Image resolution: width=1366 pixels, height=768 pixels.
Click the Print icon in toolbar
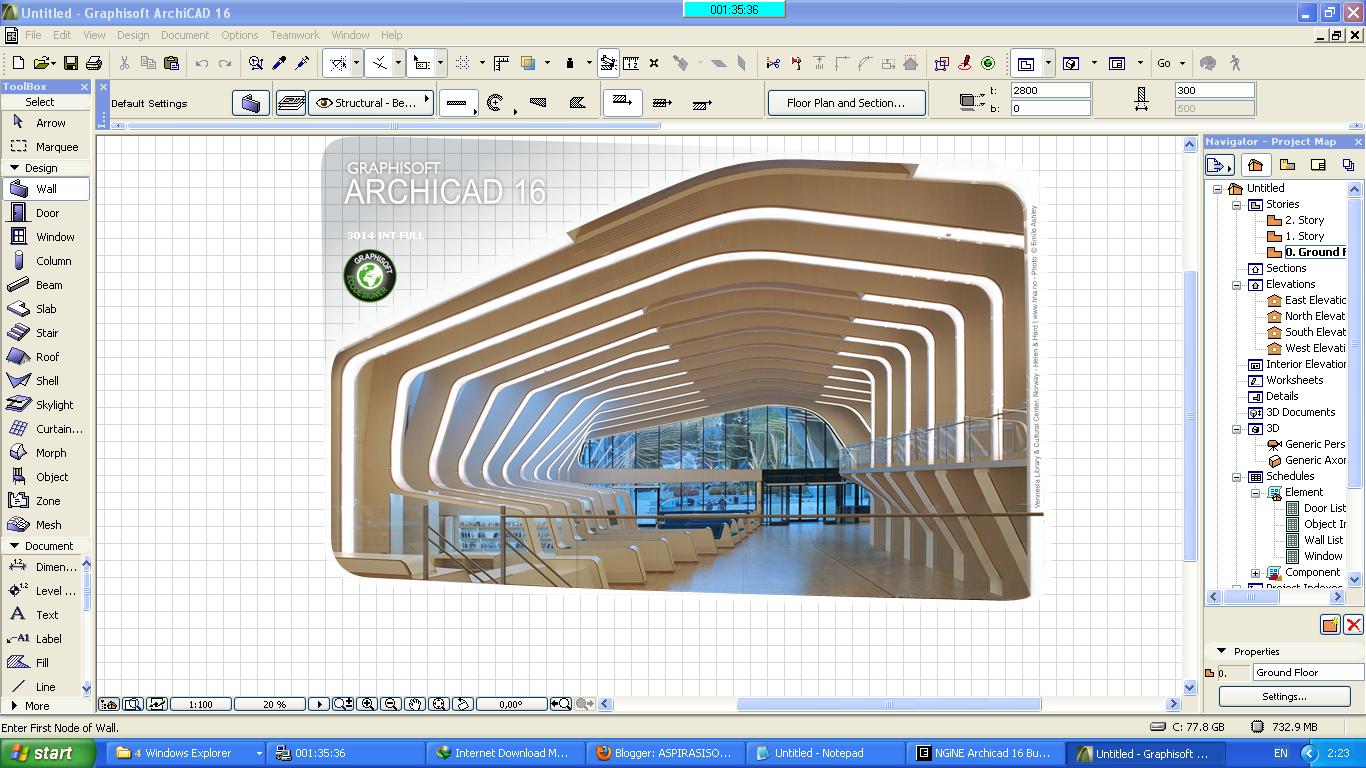pyautogui.click(x=95, y=63)
